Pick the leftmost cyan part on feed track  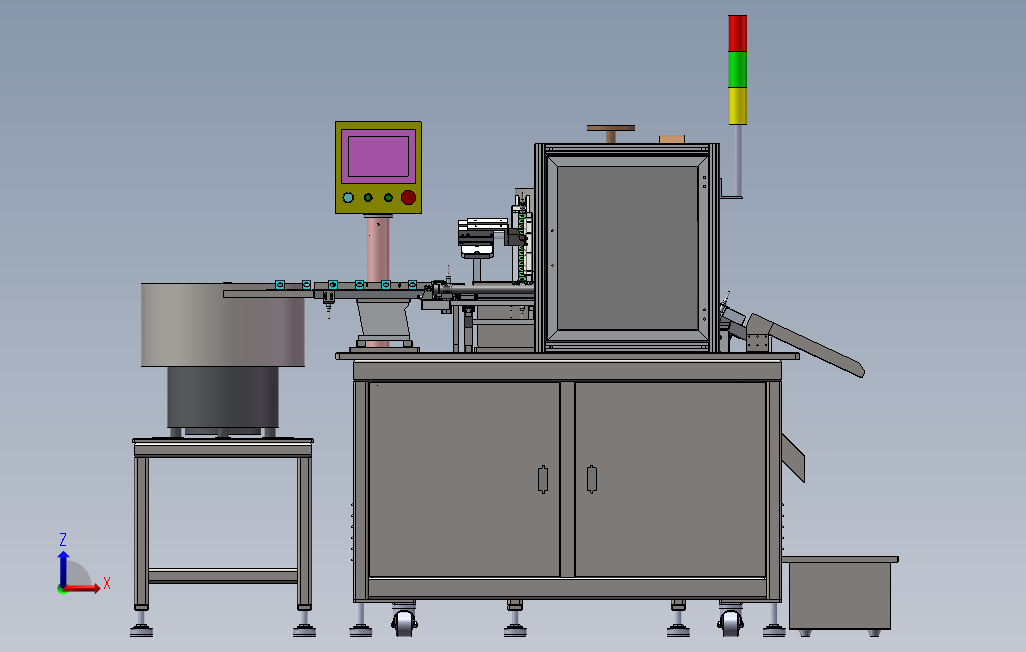click(280, 284)
